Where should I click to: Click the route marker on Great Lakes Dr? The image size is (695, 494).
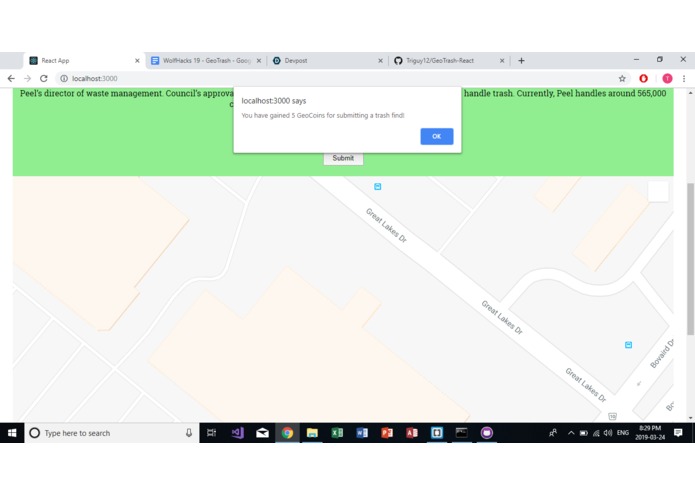[x=612, y=416]
